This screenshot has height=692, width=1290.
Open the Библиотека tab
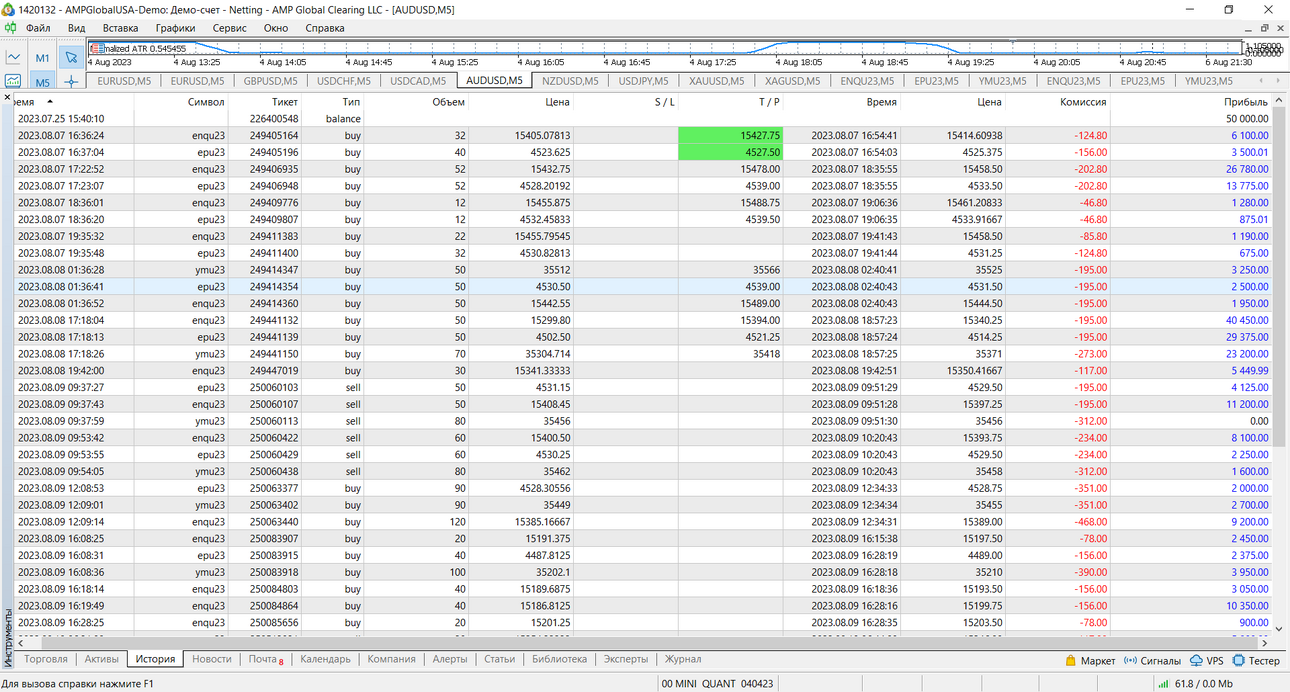(x=560, y=659)
